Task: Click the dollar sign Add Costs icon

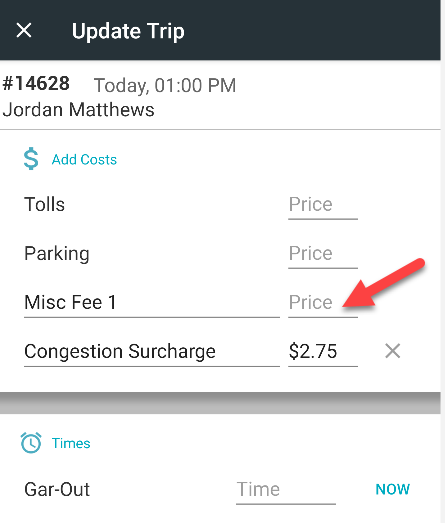Action: click(x=31, y=159)
